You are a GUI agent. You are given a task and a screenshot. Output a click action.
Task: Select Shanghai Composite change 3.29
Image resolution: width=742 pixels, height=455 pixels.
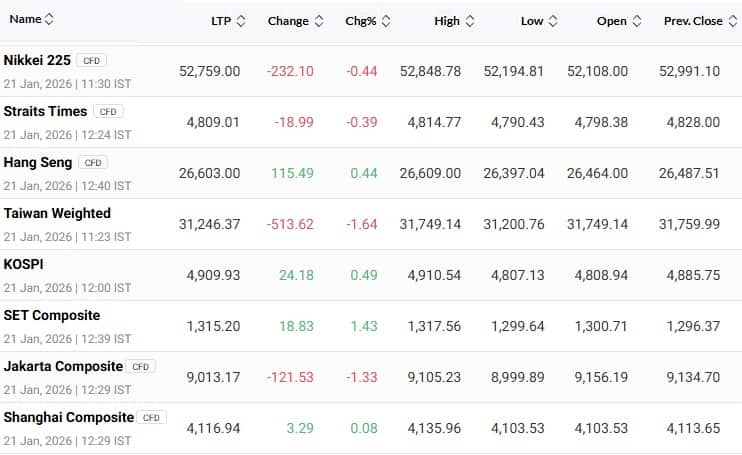tap(300, 429)
